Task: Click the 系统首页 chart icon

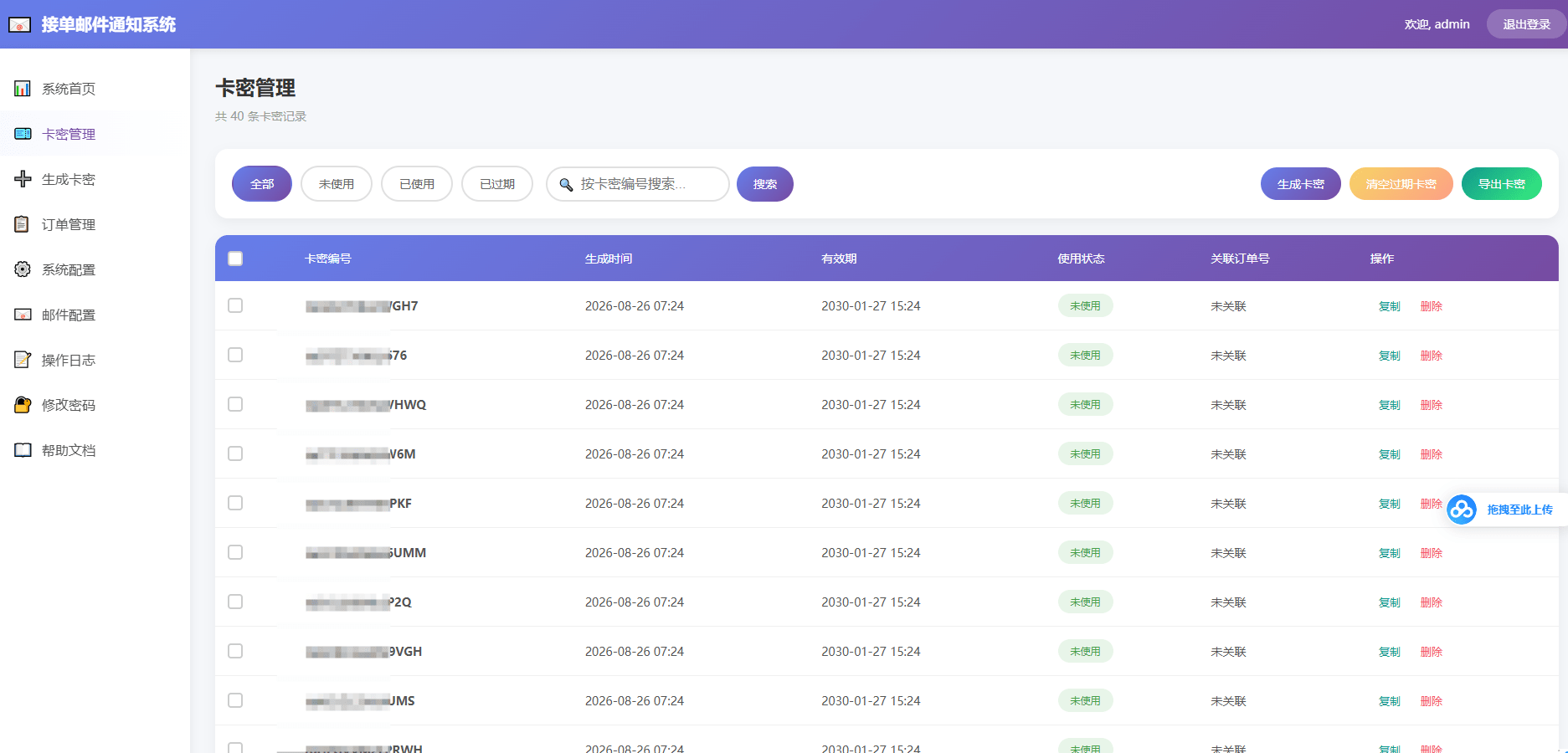Action: (23, 89)
